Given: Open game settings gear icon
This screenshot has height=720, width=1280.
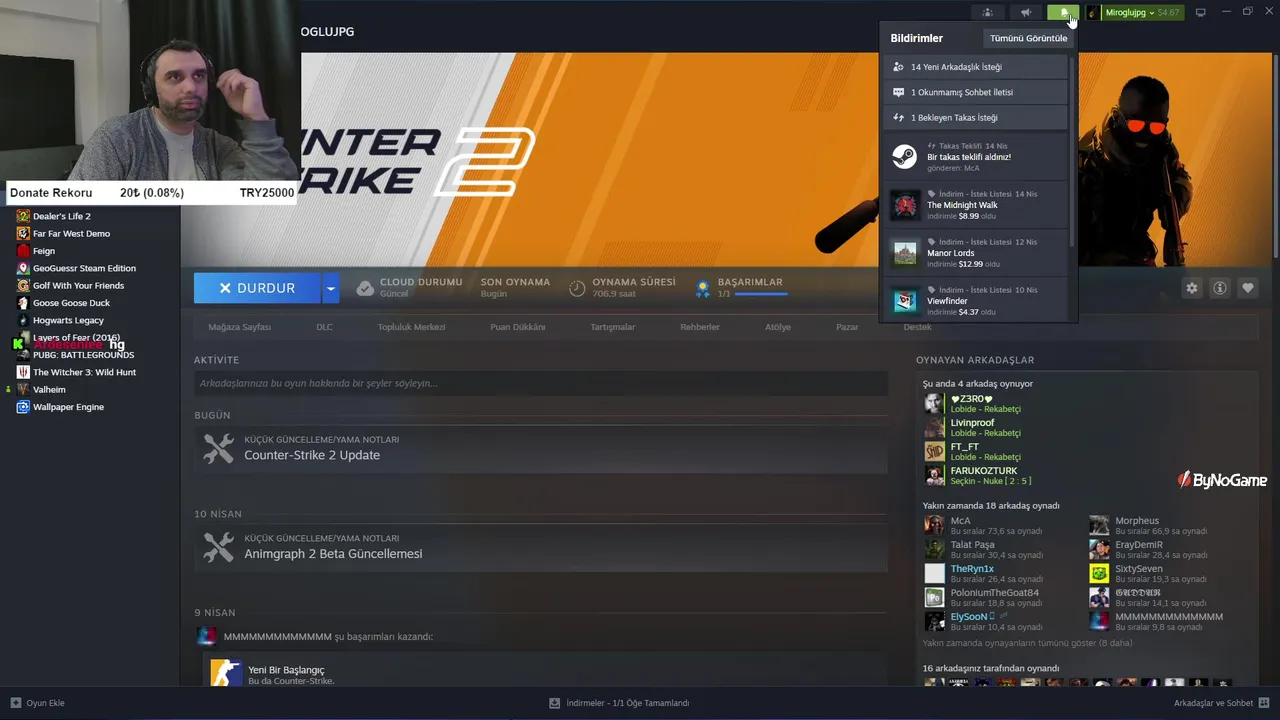Looking at the screenshot, I should click(1192, 288).
